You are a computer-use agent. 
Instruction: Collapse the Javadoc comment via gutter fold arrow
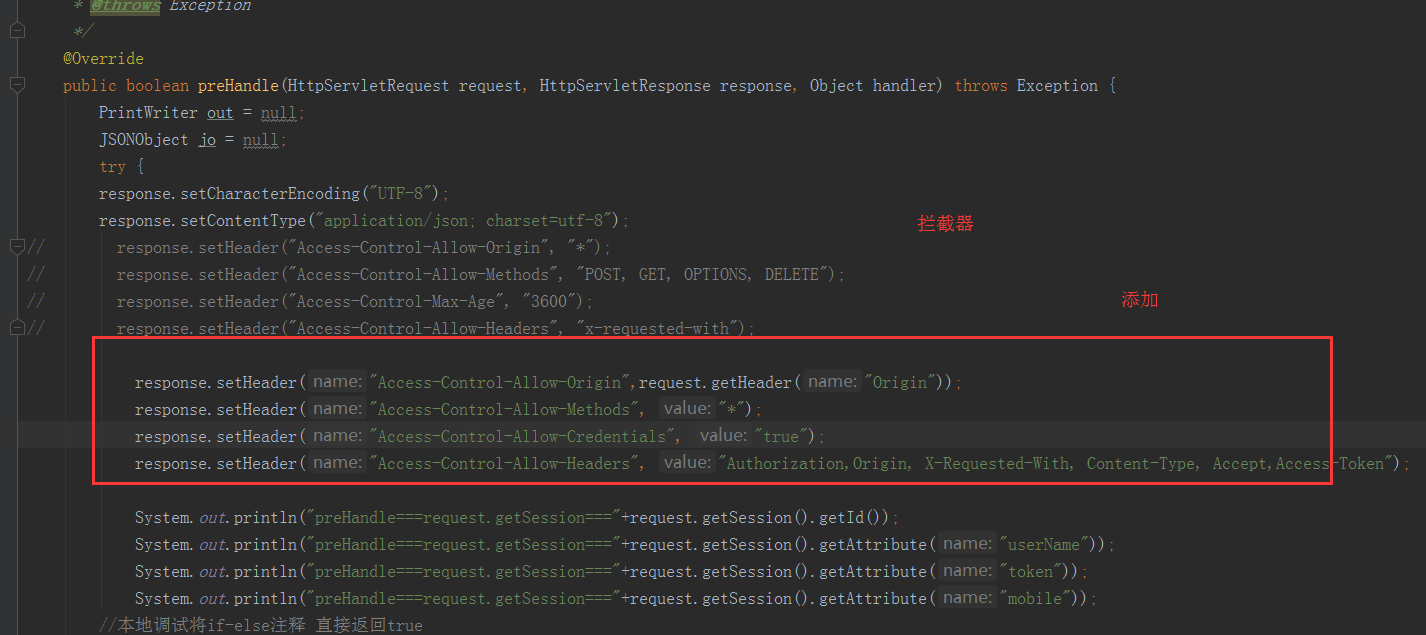pos(16,29)
